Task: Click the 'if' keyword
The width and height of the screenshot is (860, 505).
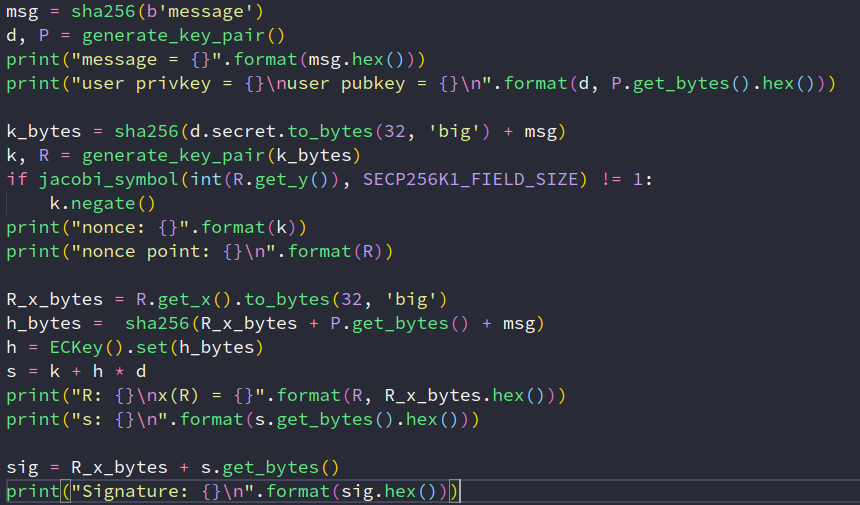Action: (17, 179)
